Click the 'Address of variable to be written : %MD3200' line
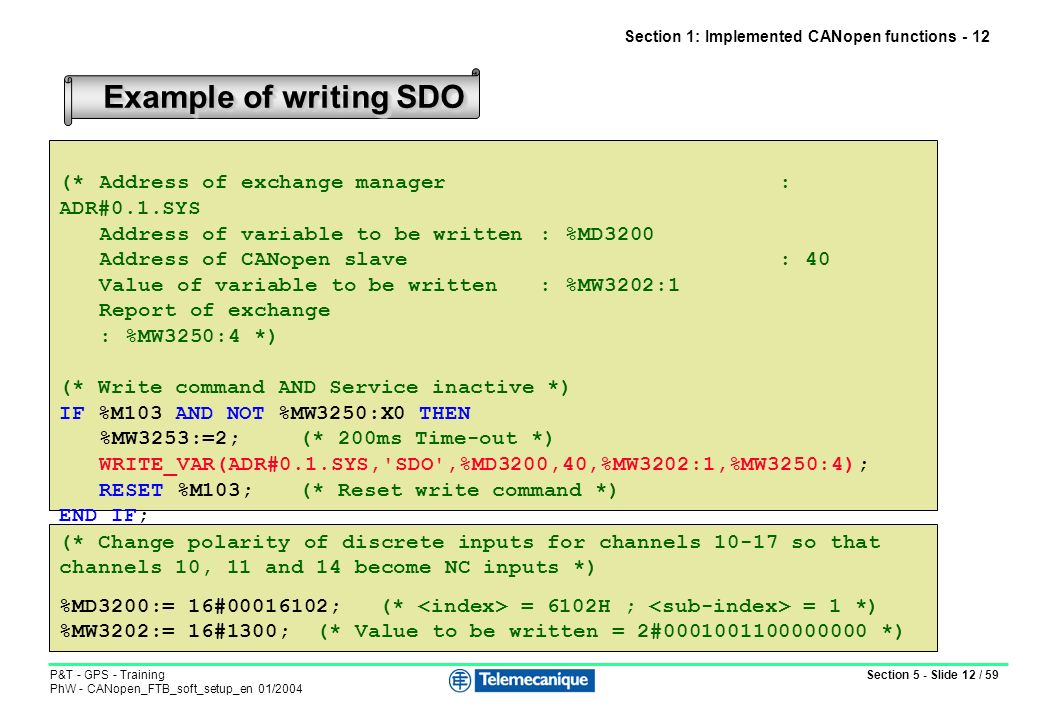The height and width of the screenshot is (720, 1040). [x=376, y=234]
